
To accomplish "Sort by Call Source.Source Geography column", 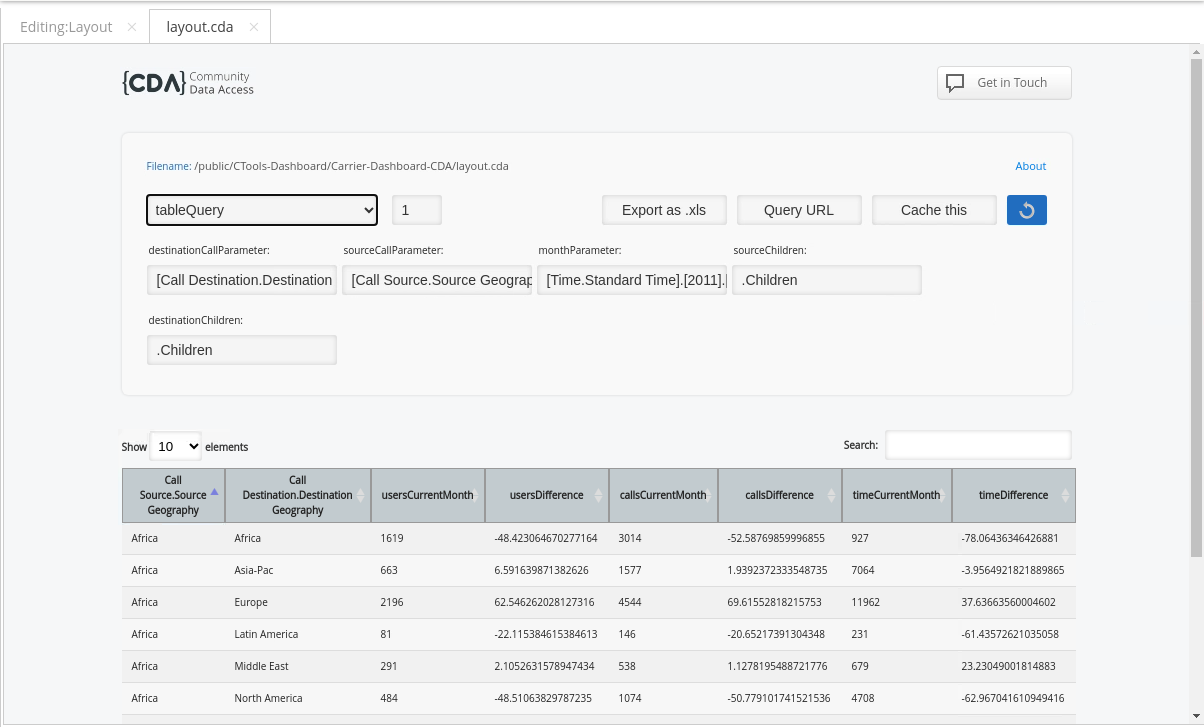I will 173,495.
